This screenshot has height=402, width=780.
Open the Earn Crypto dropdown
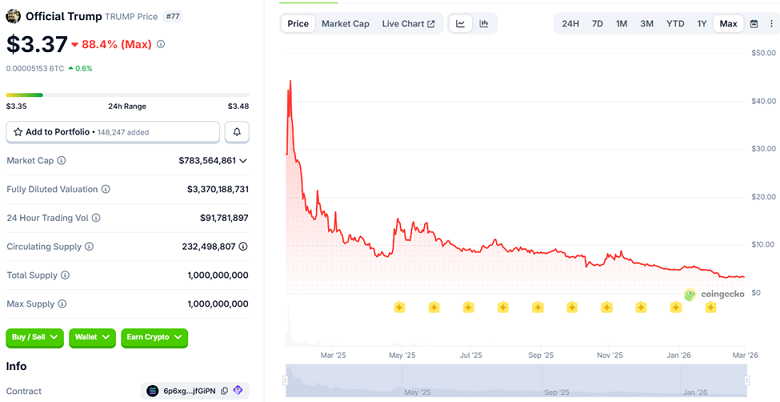point(154,337)
